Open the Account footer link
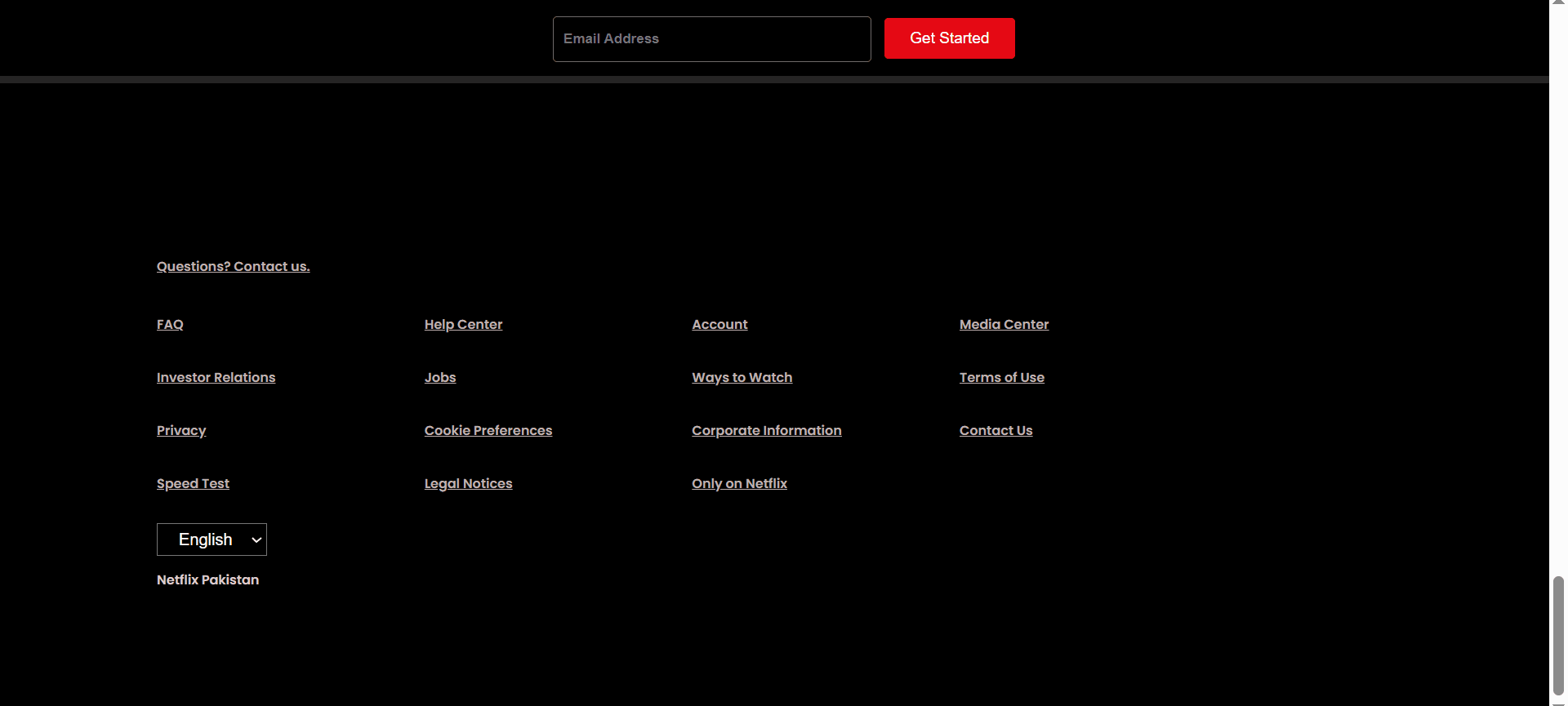This screenshot has height=706, width=1568. click(x=719, y=325)
